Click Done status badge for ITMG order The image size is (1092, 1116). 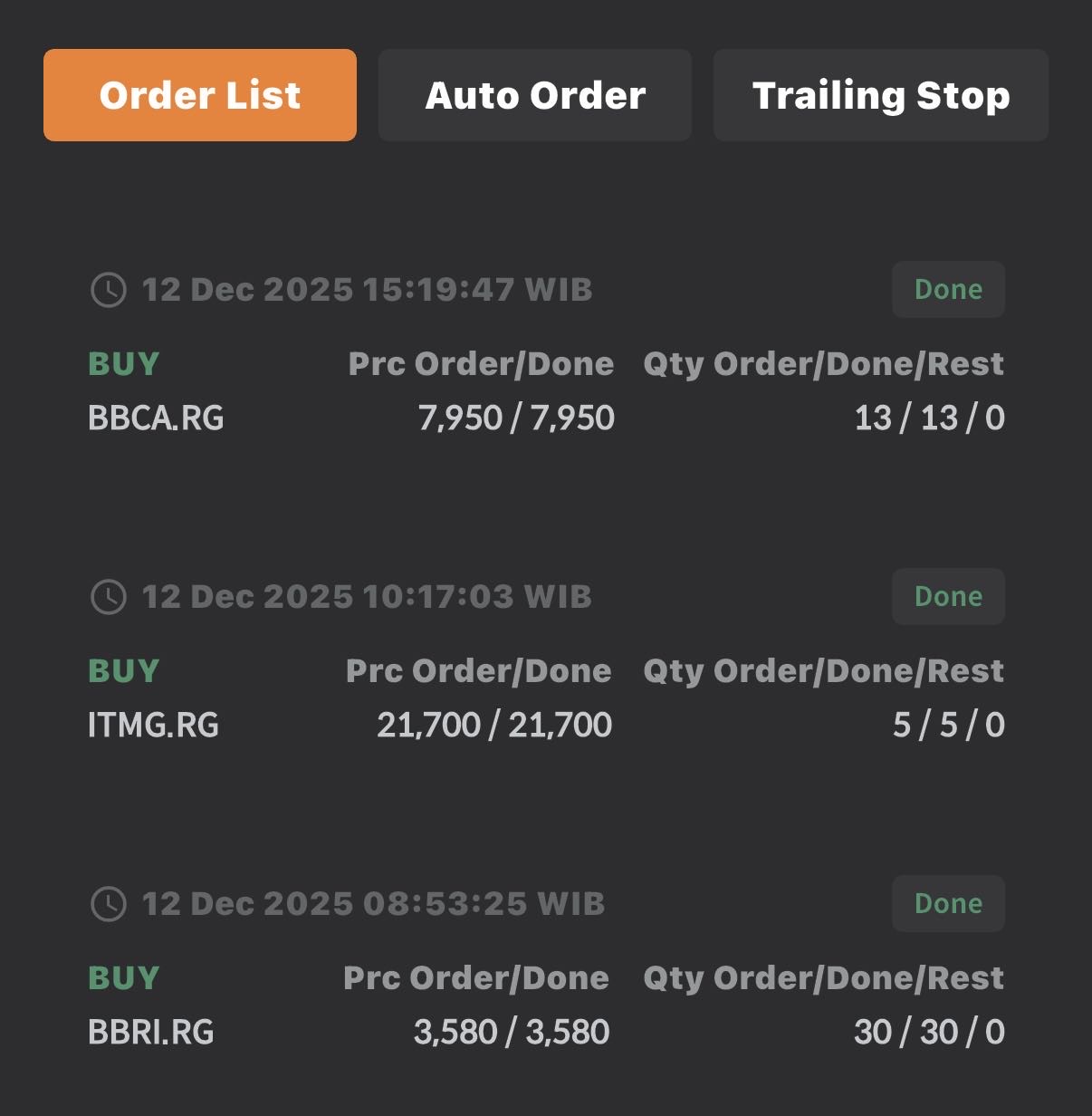[x=948, y=597]
